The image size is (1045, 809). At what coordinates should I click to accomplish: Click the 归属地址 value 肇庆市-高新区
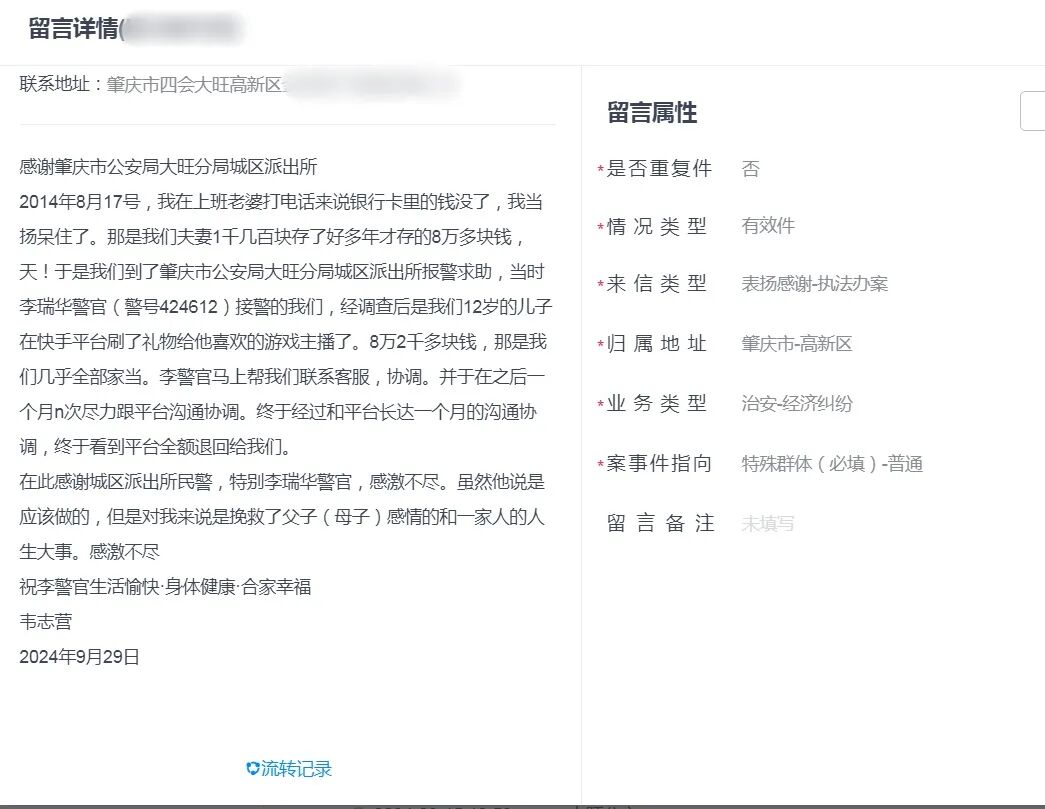point(796,344)
